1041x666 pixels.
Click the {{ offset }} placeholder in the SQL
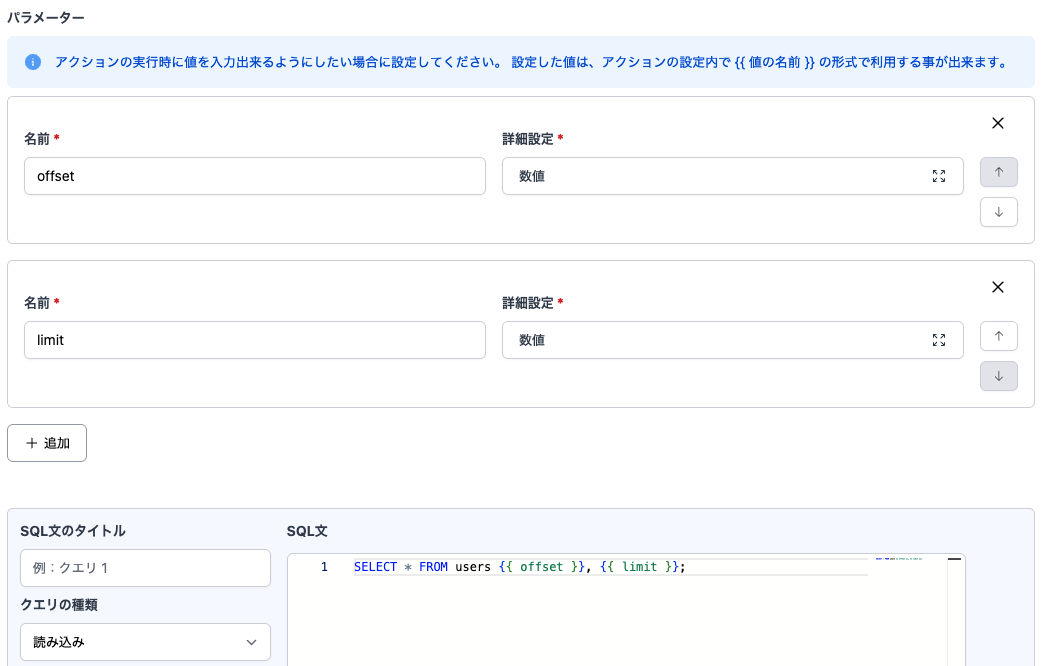[542, 566]
